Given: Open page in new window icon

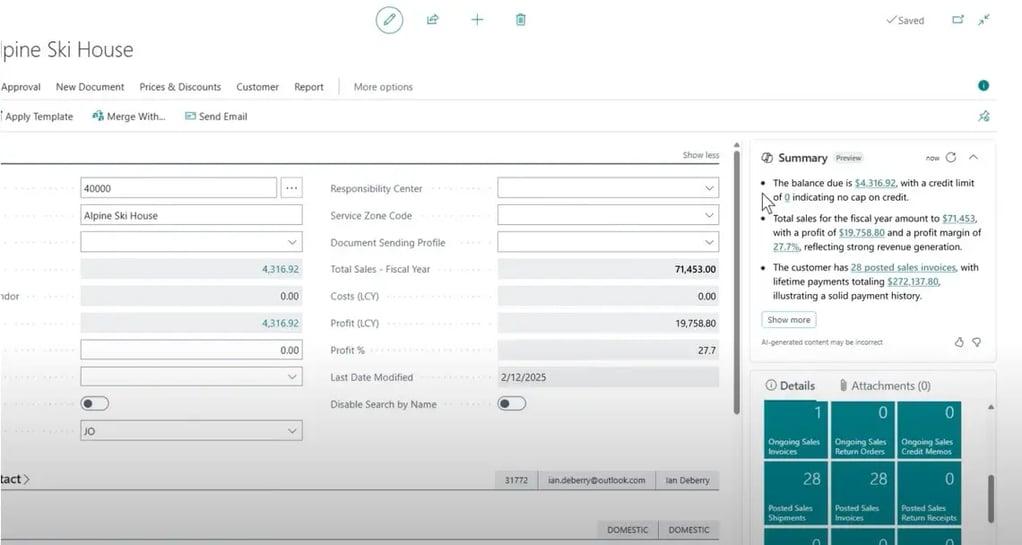Looking at the screenshot, I should click(957, 20).
